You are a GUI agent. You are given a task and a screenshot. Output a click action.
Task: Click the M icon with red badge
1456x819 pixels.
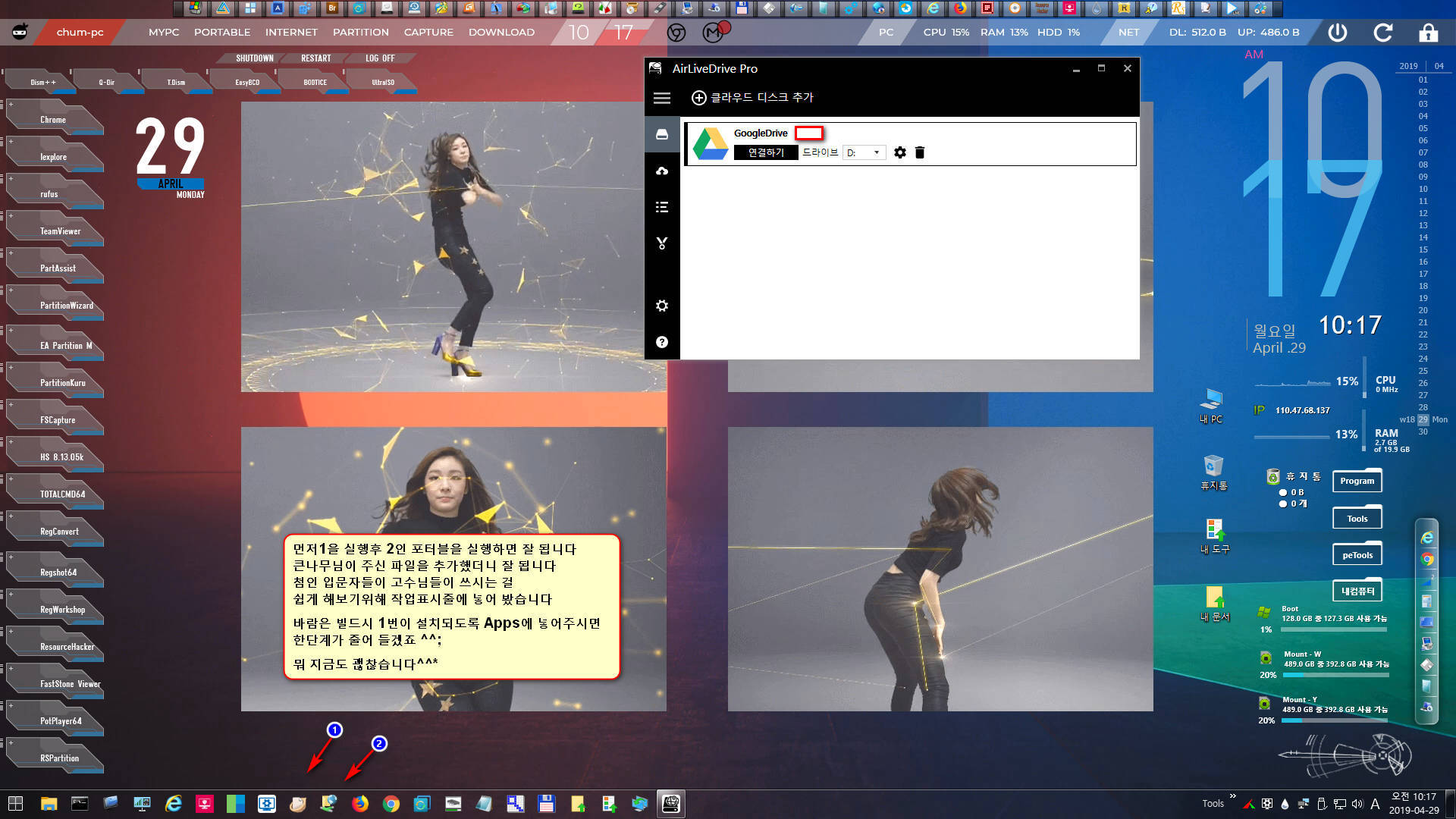coord(714,32)
